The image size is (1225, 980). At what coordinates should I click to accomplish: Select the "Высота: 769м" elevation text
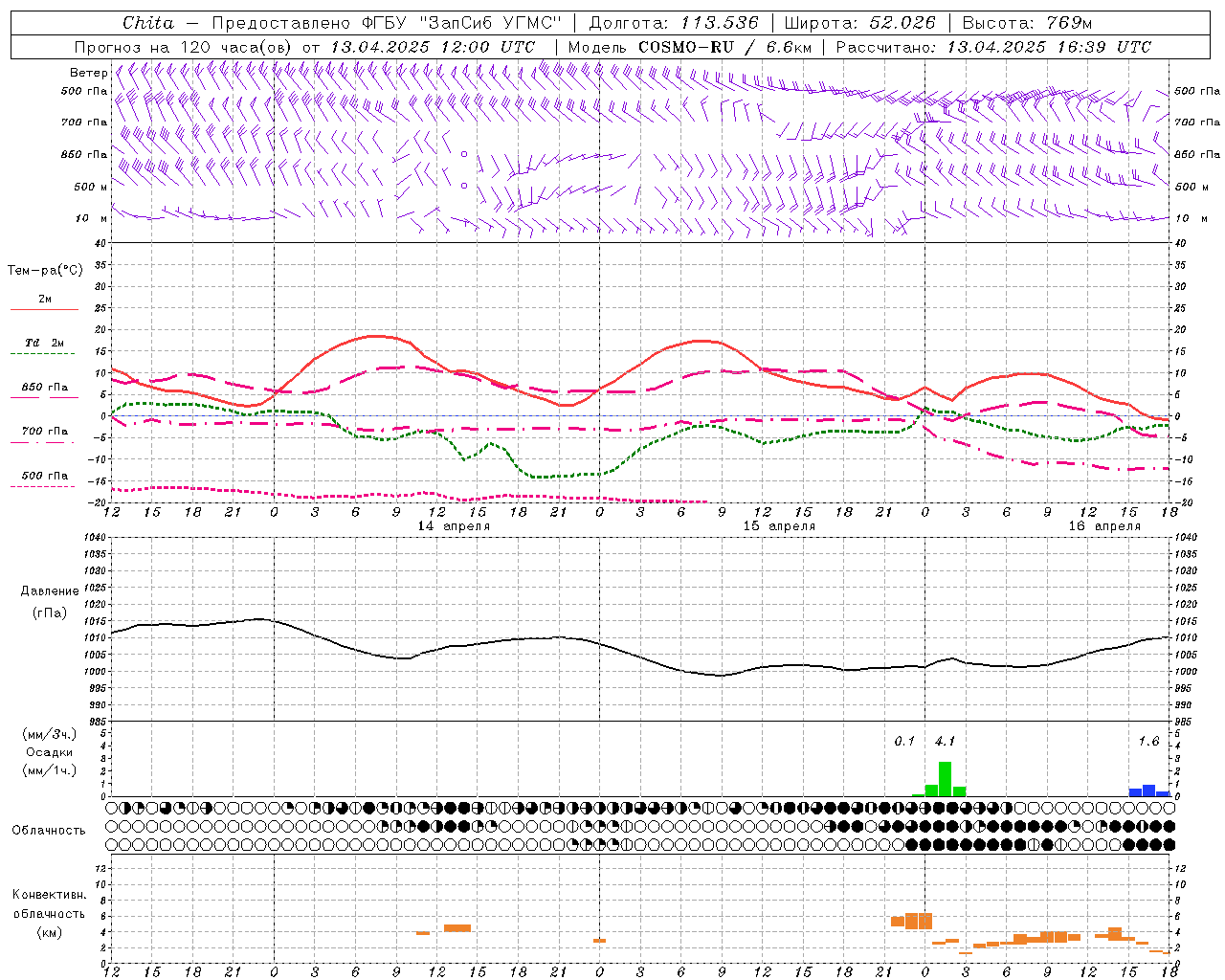(1027, 23)
